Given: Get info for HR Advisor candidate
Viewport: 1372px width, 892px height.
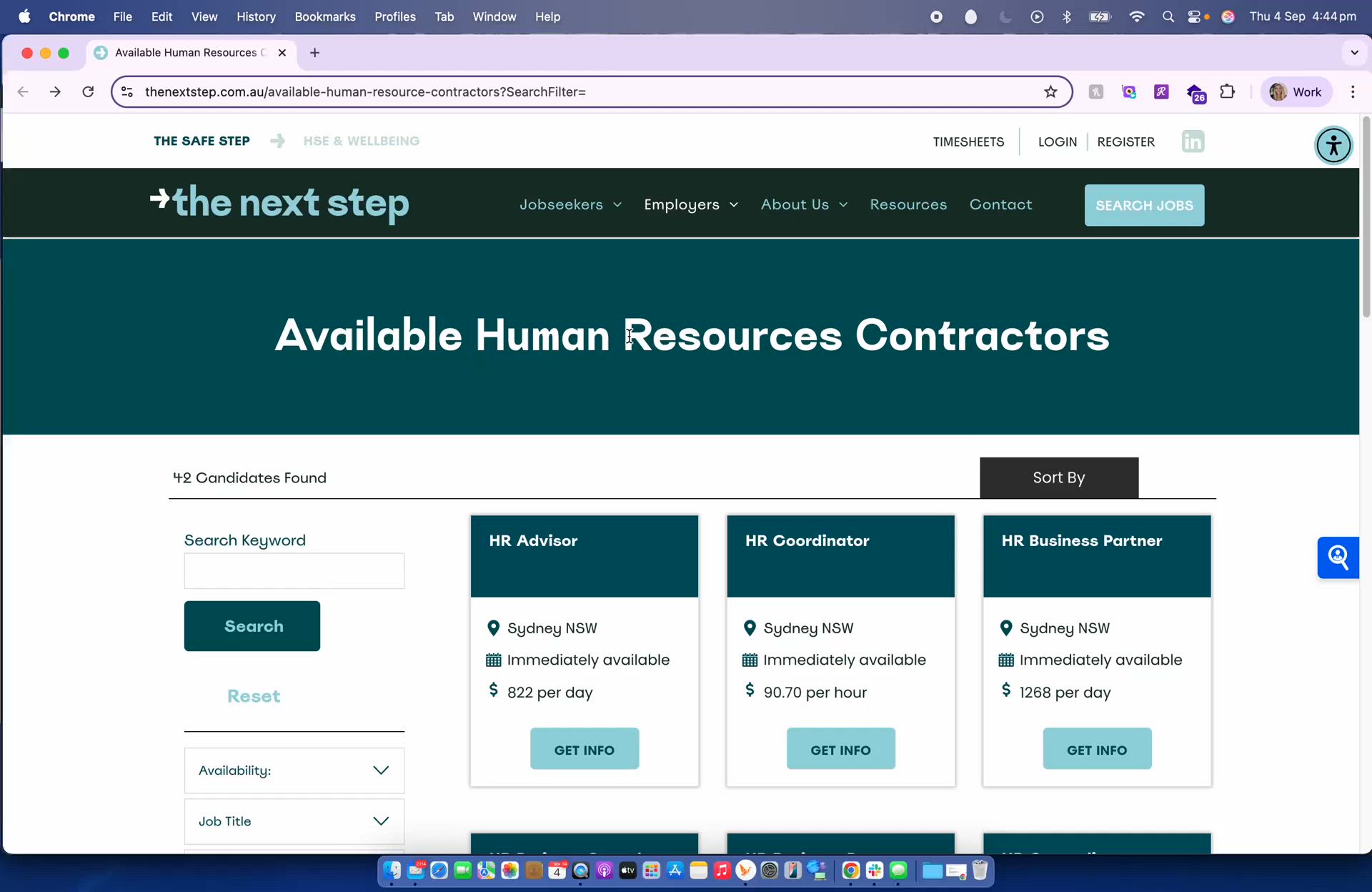Looking at the screenshot, I should click(585, 749).
